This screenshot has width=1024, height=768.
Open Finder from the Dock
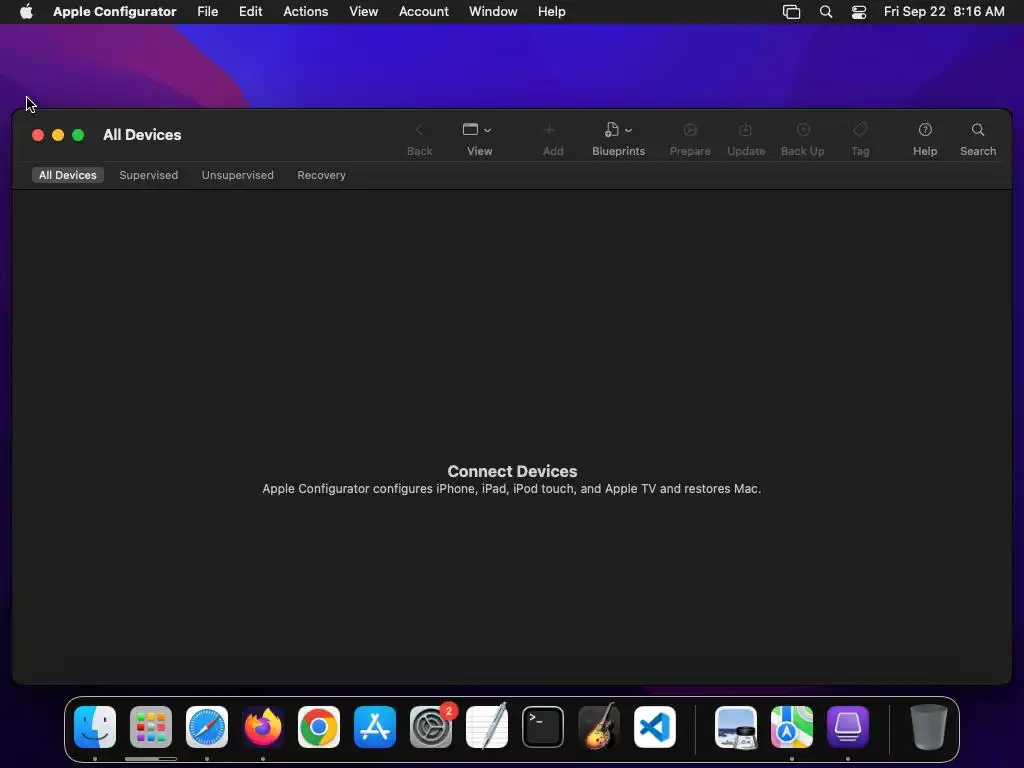(x=95, y=726)
